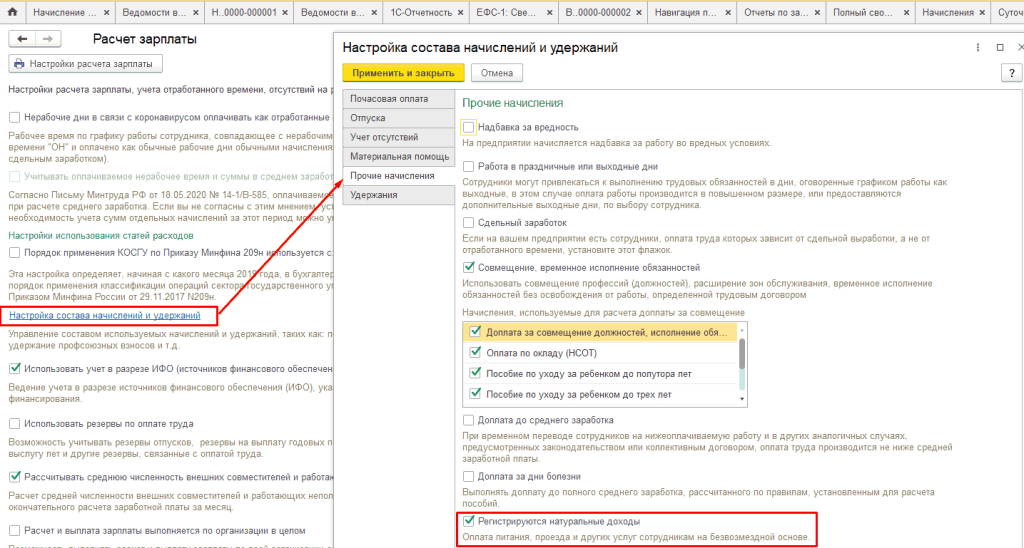
Task: Open help with the question mark button
Action: click(1012, 73)
